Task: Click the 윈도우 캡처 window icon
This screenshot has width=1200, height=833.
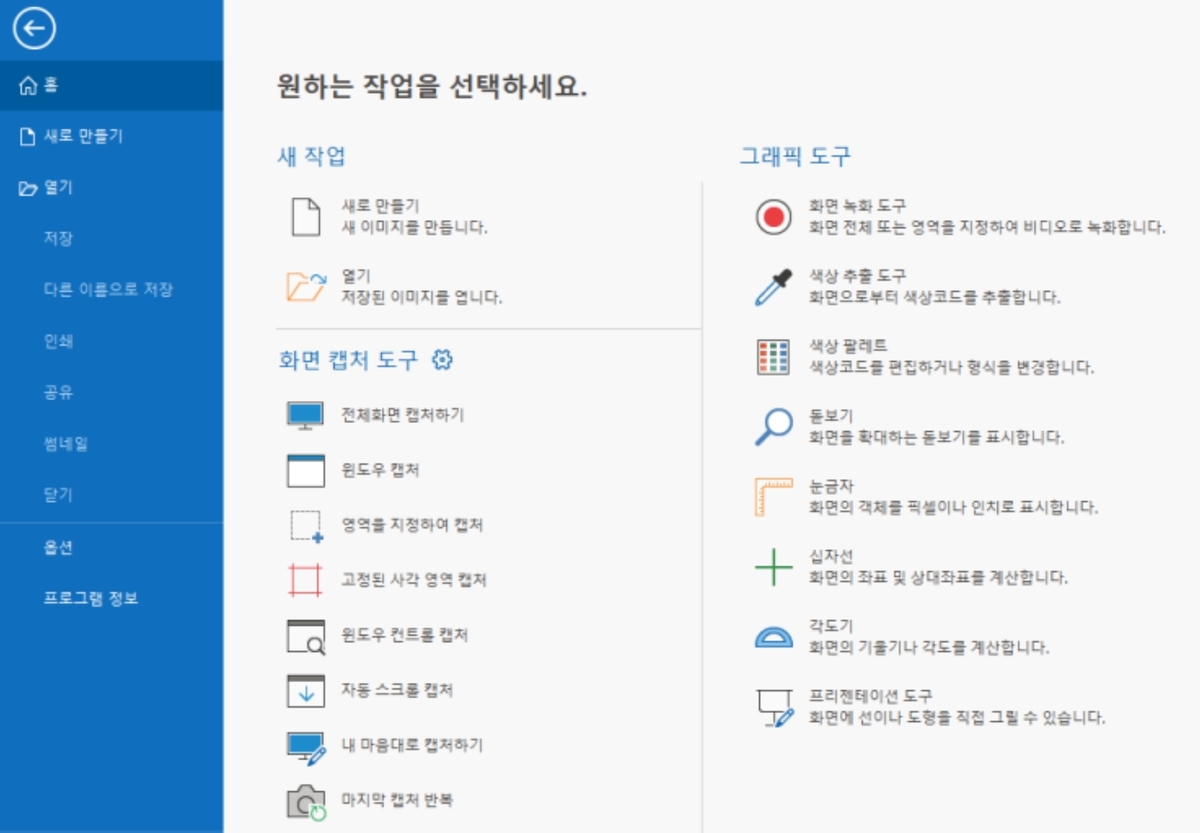Action: (306, 470)
